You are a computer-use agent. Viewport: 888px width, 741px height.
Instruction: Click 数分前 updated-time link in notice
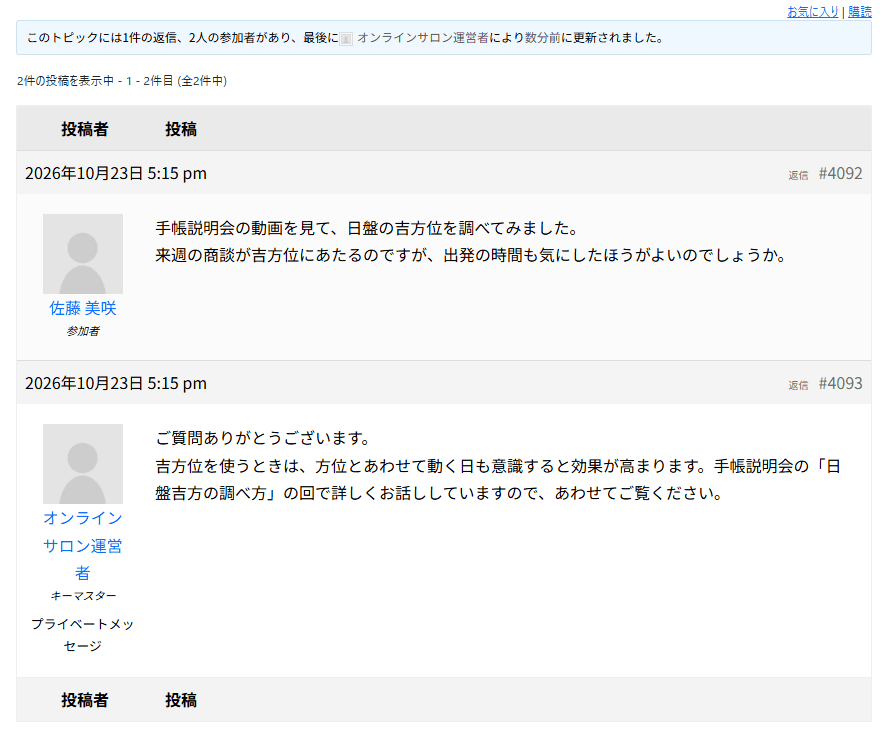[x=542, y=38]
